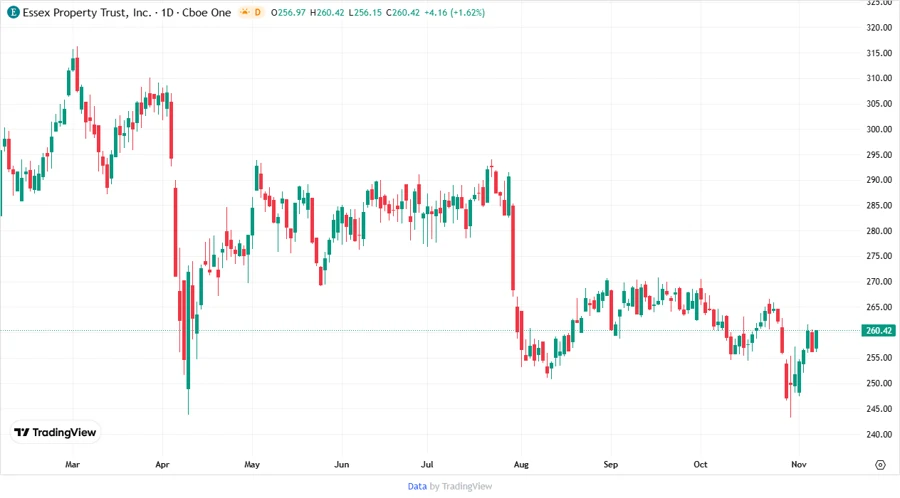
Task: Click the 300.00 price axis label
Action: point(879,129)
